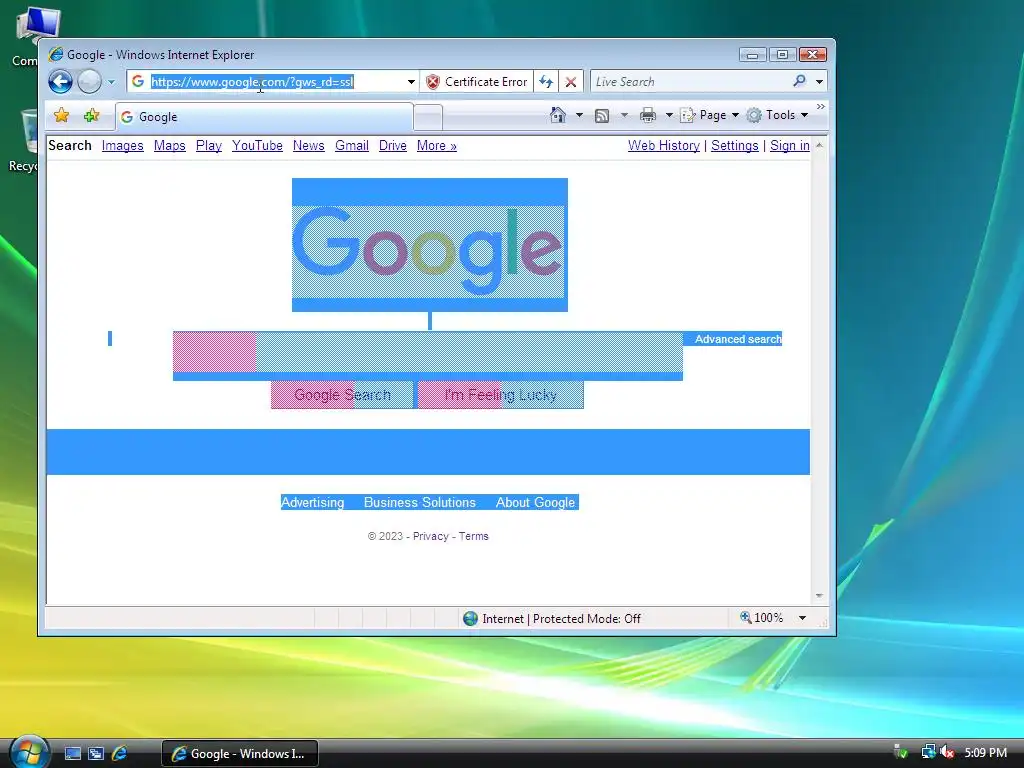Open the Page menu

[709, 115]
